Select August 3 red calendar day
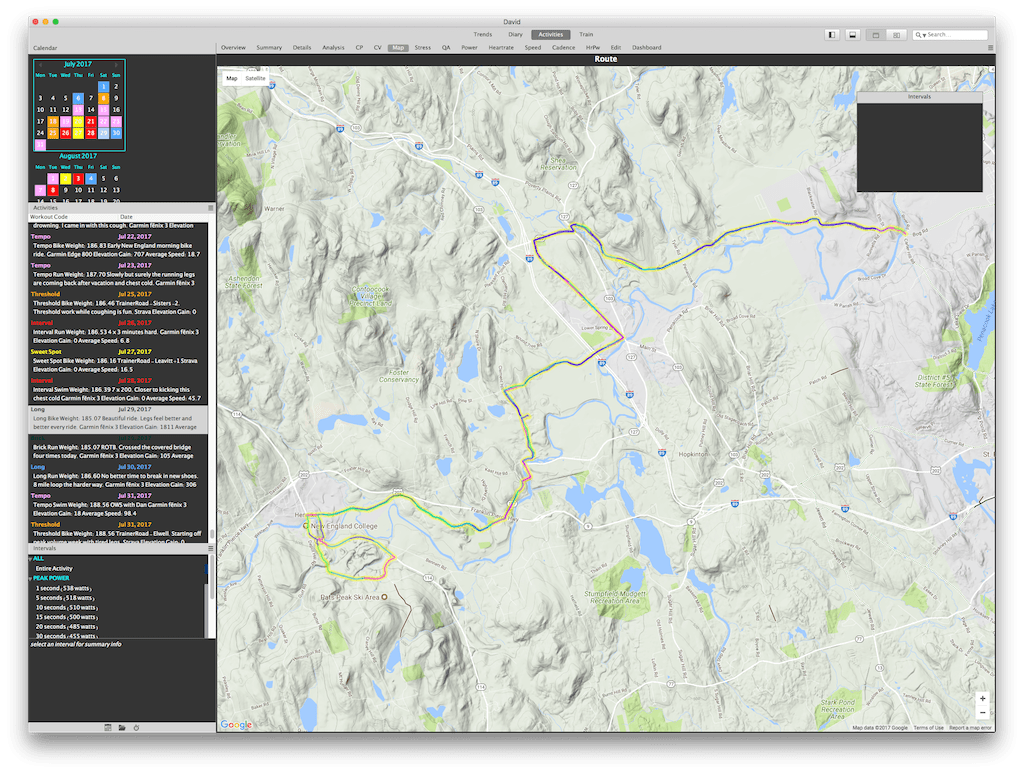This screenshot has height=773, width=1024. pos(78,178)
